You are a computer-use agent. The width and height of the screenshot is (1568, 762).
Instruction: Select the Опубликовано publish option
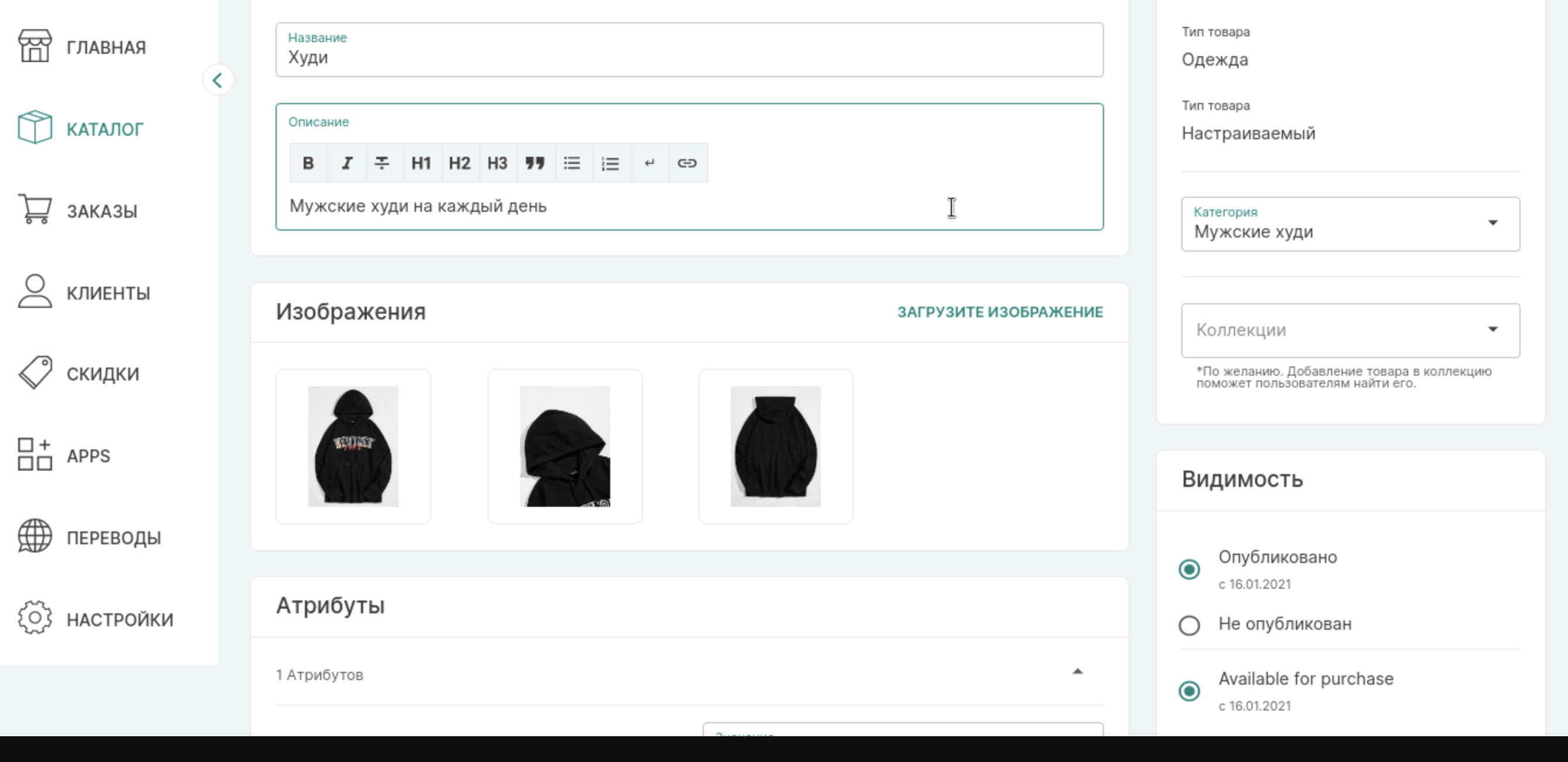pyautogui.click(x=1189, y=569)
